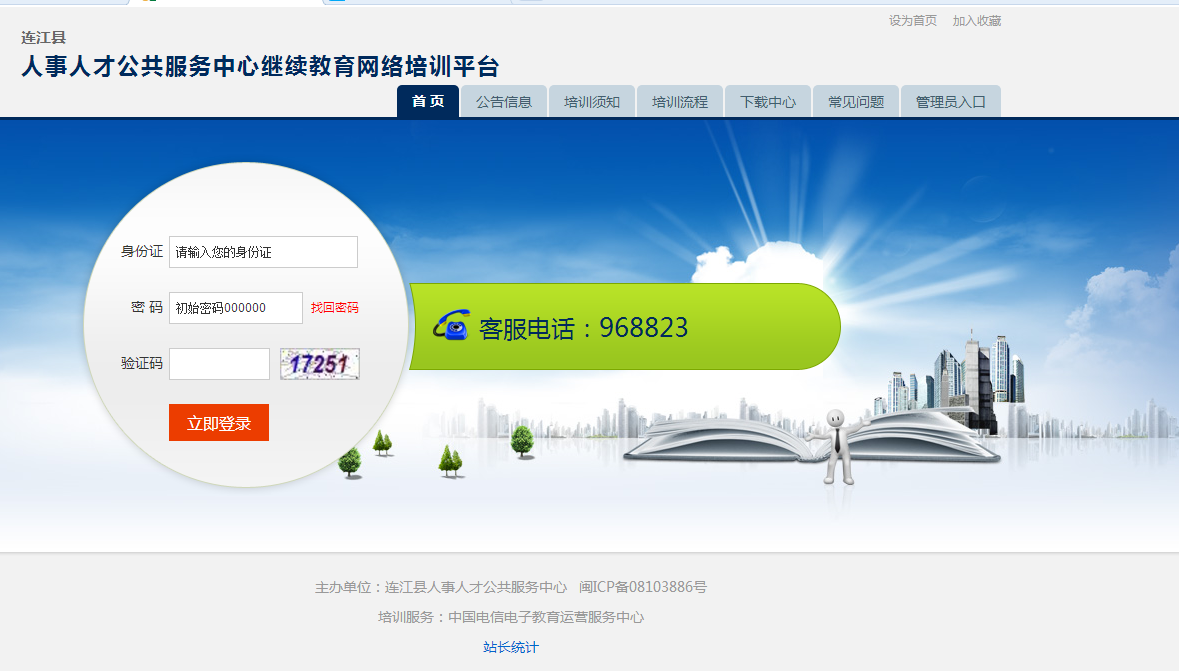Click the blue telephone icon
1179x671 pixels.
(x=451, y=326)
